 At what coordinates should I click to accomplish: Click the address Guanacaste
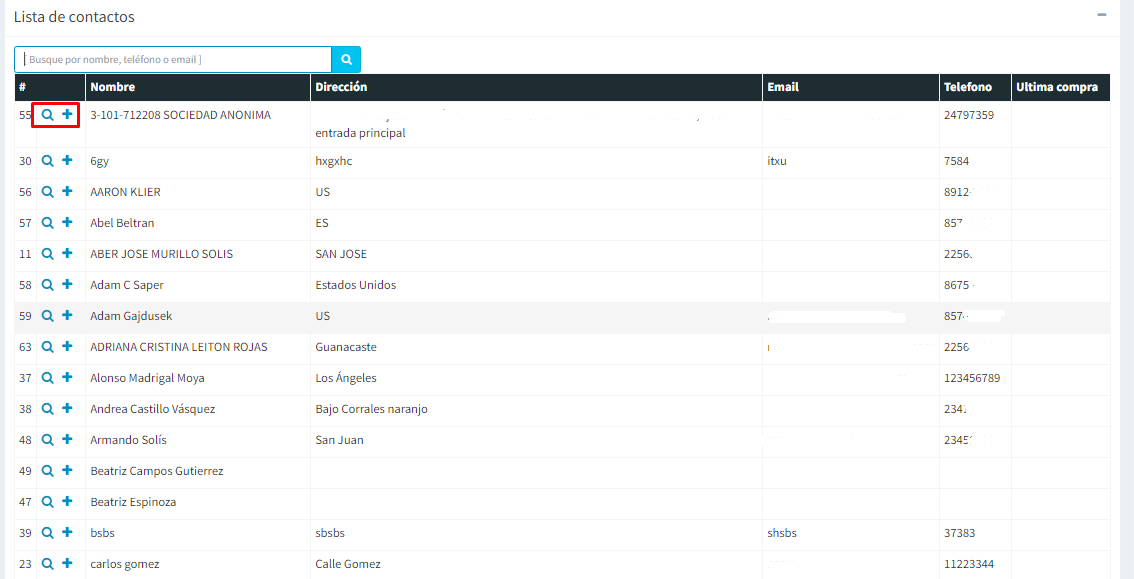click(x=346, y=348)
